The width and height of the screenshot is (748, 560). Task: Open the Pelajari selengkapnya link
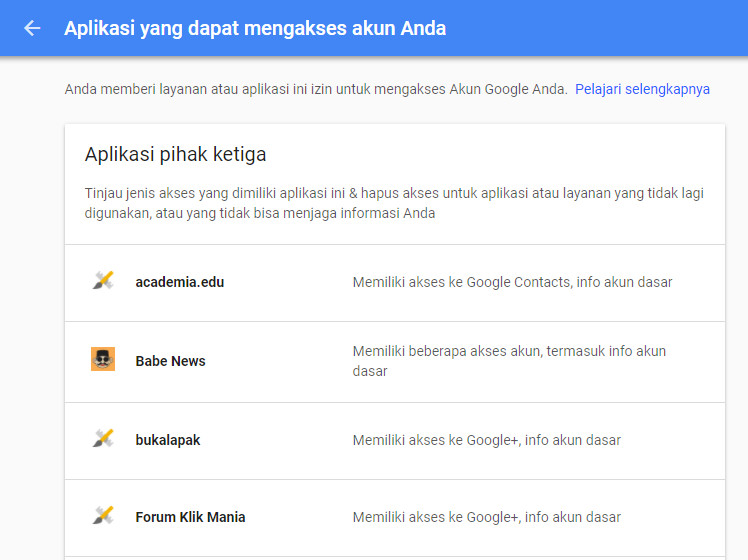[x=642, y=89]
